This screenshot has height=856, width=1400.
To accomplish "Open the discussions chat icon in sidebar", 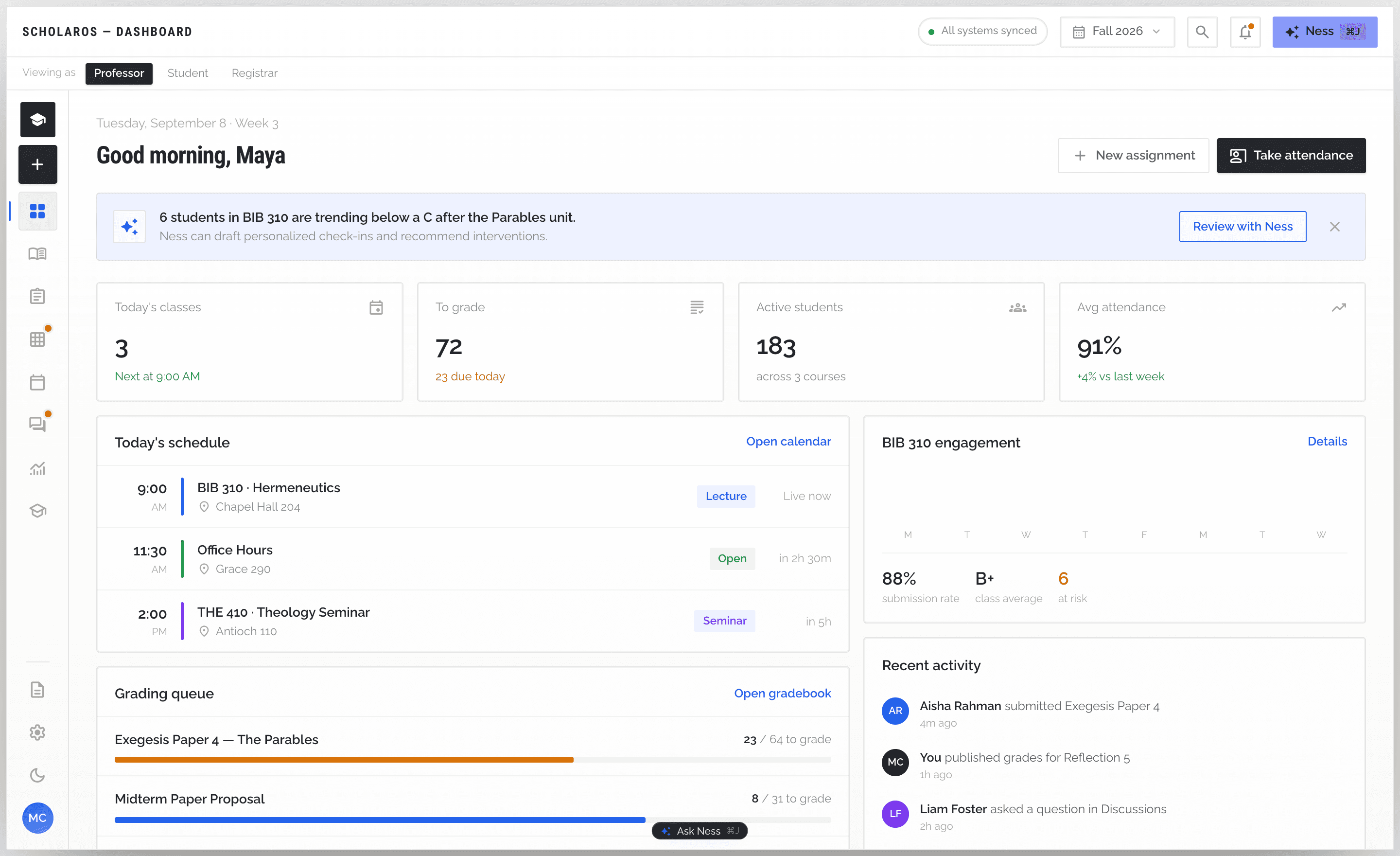I will (37, 425).
